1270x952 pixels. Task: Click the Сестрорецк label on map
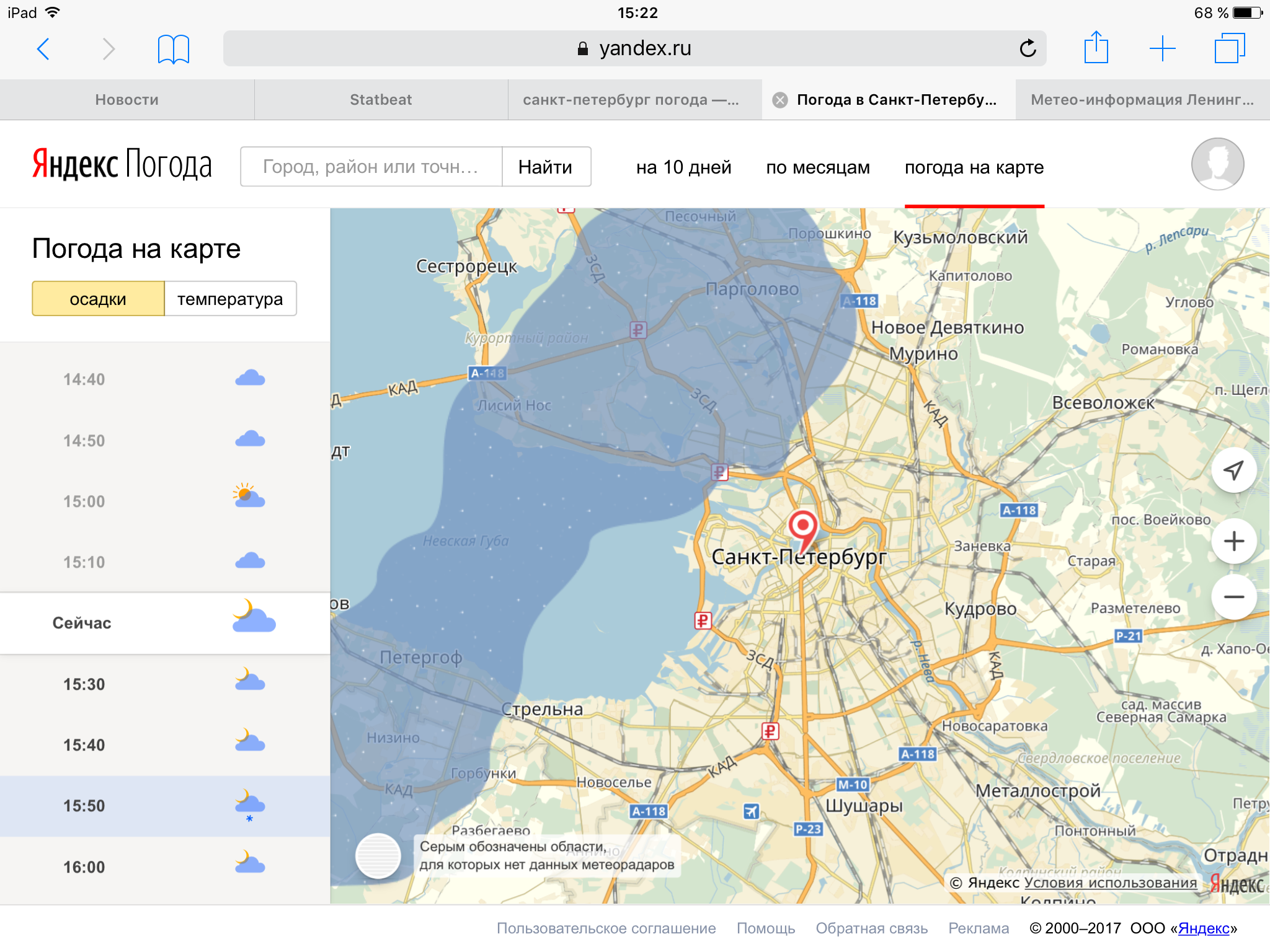click(x=466, y=267)
